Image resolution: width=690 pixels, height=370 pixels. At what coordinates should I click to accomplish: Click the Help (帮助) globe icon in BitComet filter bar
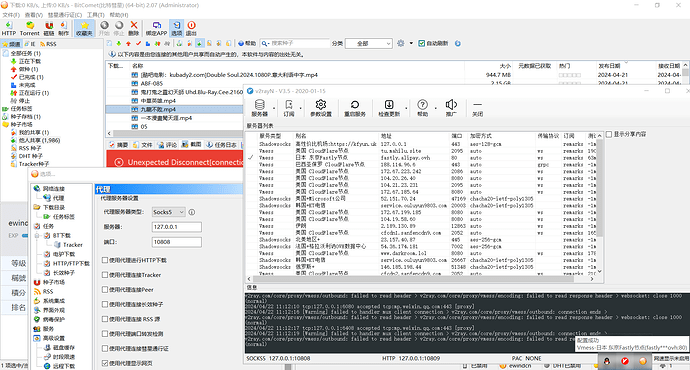click(x=247, y=43)
